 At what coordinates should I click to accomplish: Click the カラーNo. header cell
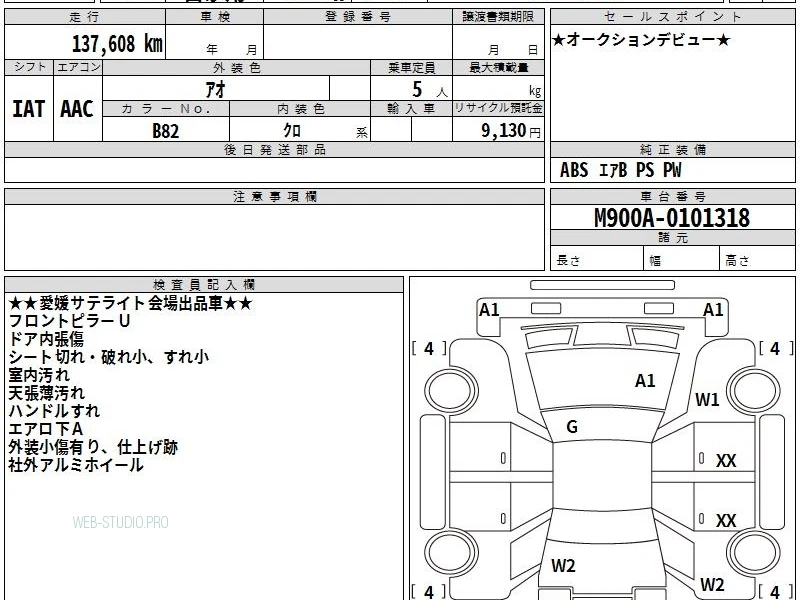pos(166,109)
